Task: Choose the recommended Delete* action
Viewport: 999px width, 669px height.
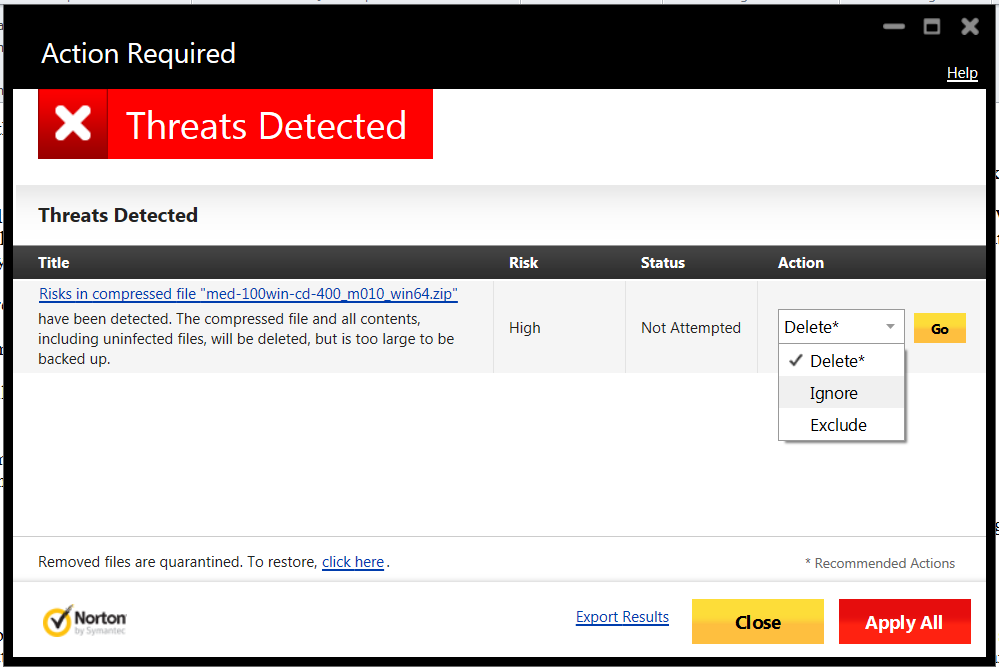Action: point(838,360)
